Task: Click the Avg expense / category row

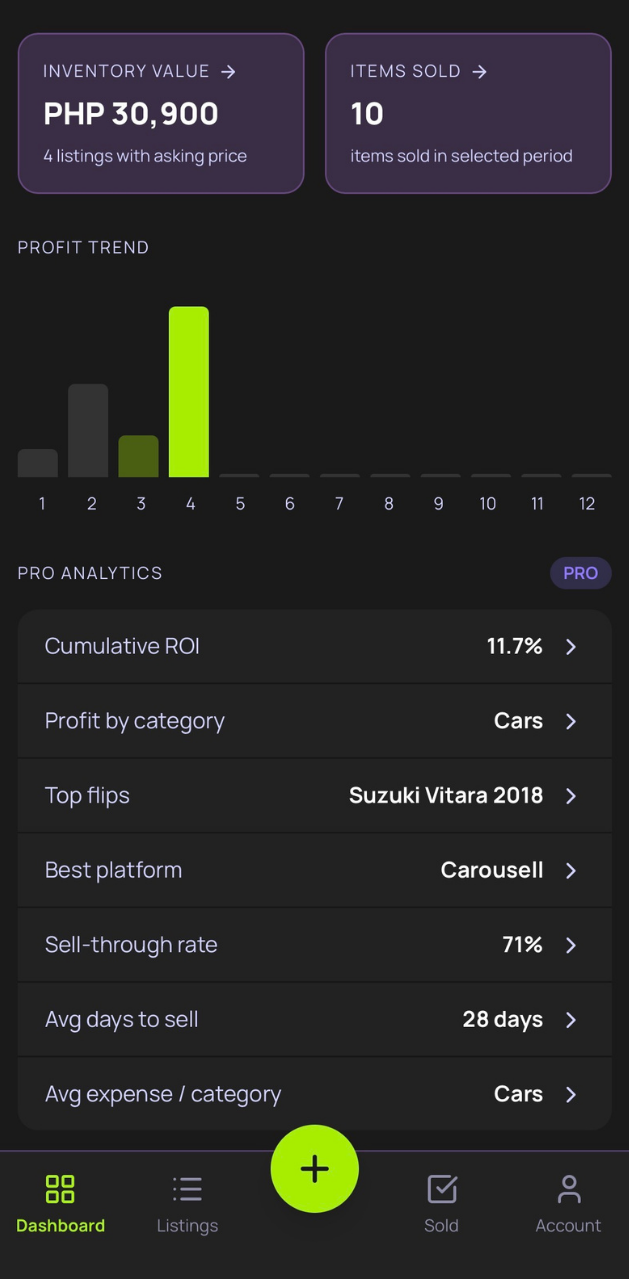Action: click(315, 1093)
